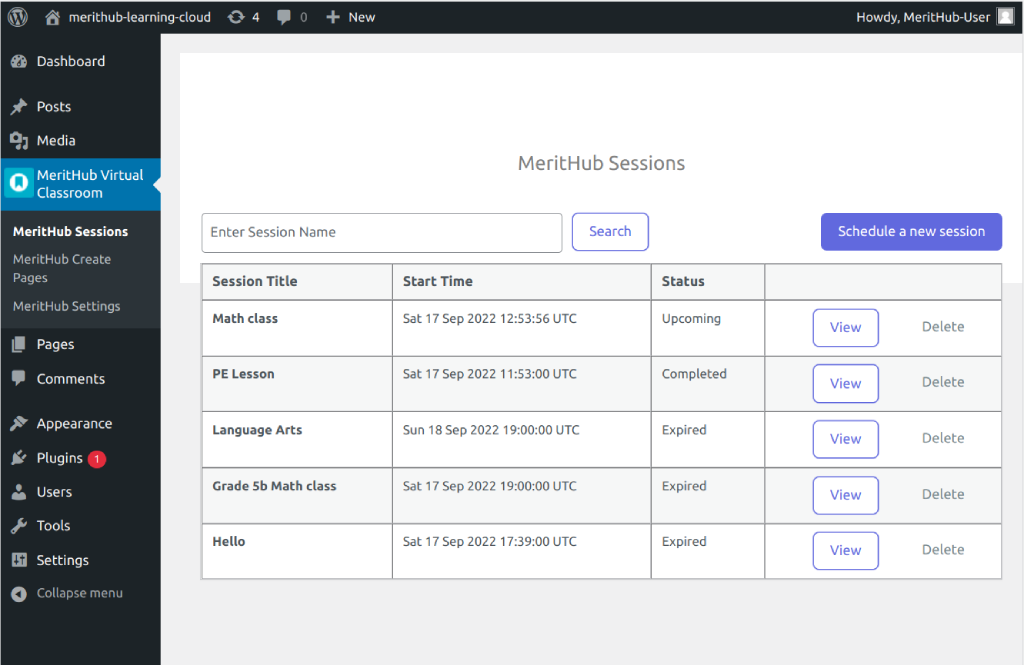Image resolution: width=1024 pixels, height=665 pixels.
Task: Go to the Media menu
Action: point(56,140)
